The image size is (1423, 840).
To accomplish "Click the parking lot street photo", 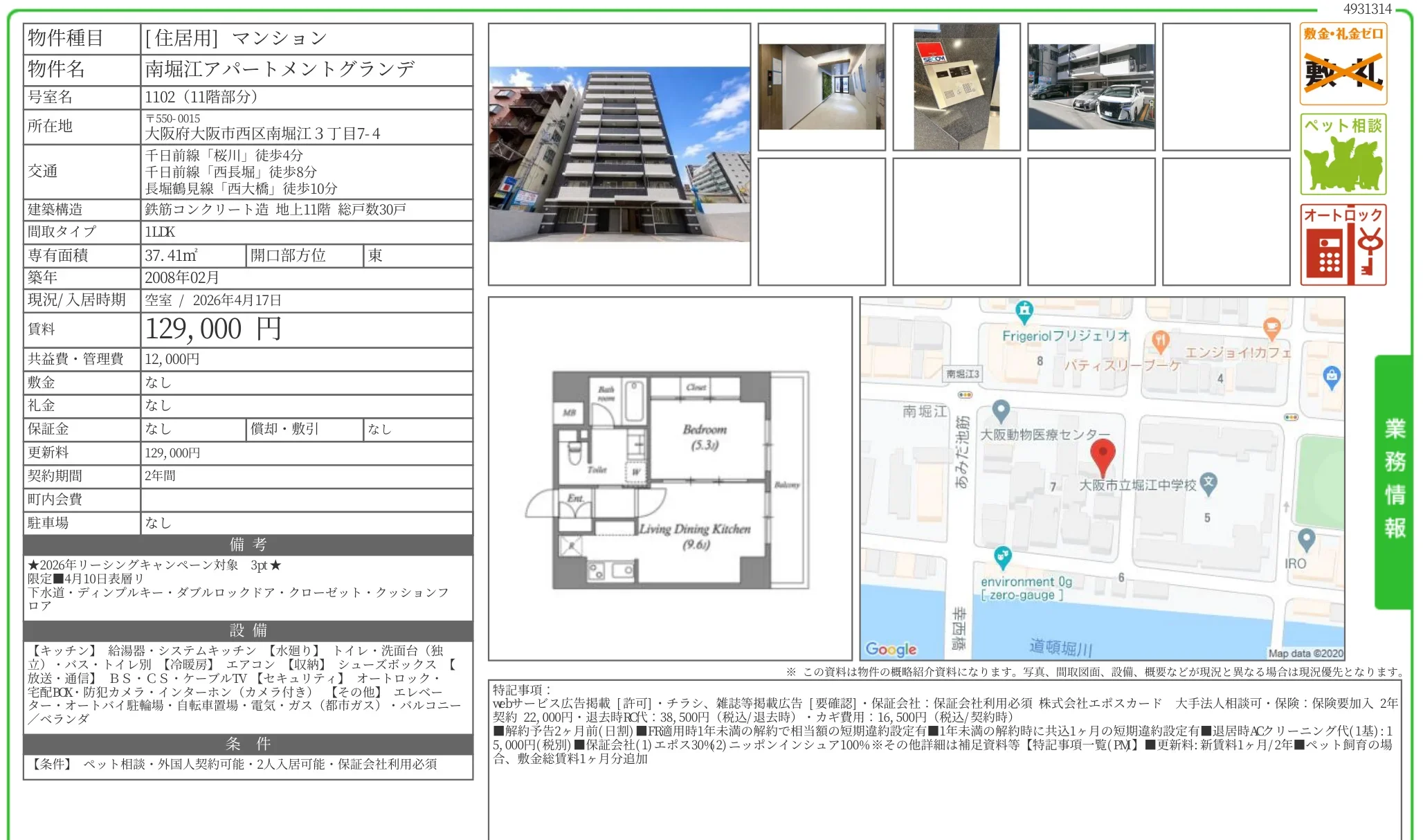I will coord(1091,86).
